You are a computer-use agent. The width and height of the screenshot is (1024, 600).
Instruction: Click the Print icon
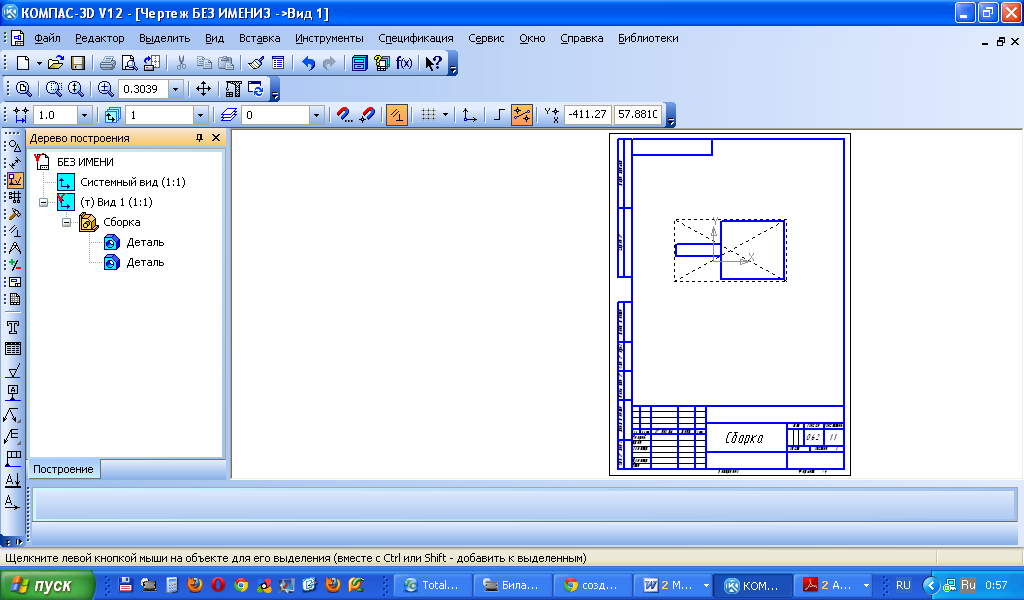pos(108,63)
